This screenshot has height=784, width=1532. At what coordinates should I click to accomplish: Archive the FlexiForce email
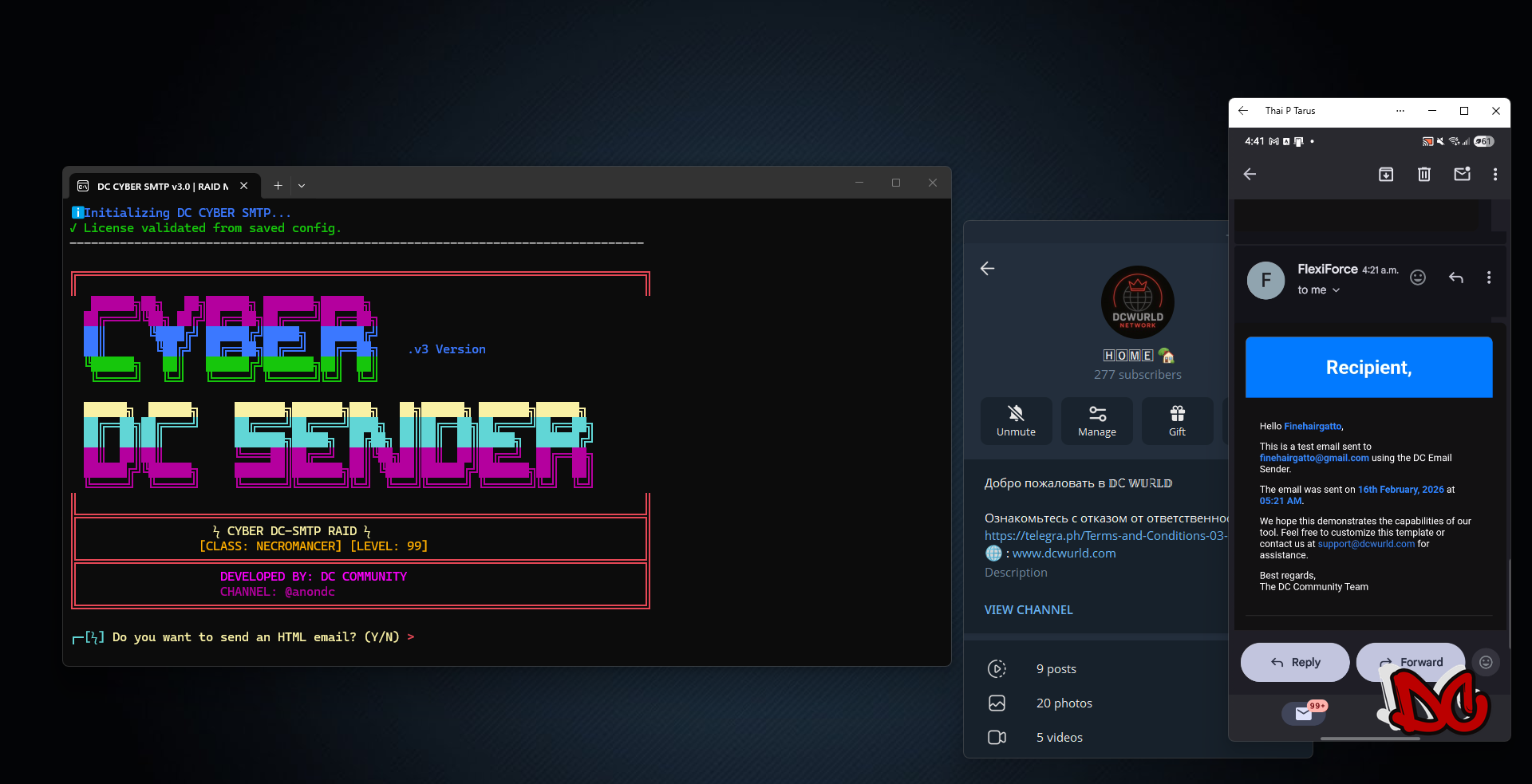(1386, 174)
